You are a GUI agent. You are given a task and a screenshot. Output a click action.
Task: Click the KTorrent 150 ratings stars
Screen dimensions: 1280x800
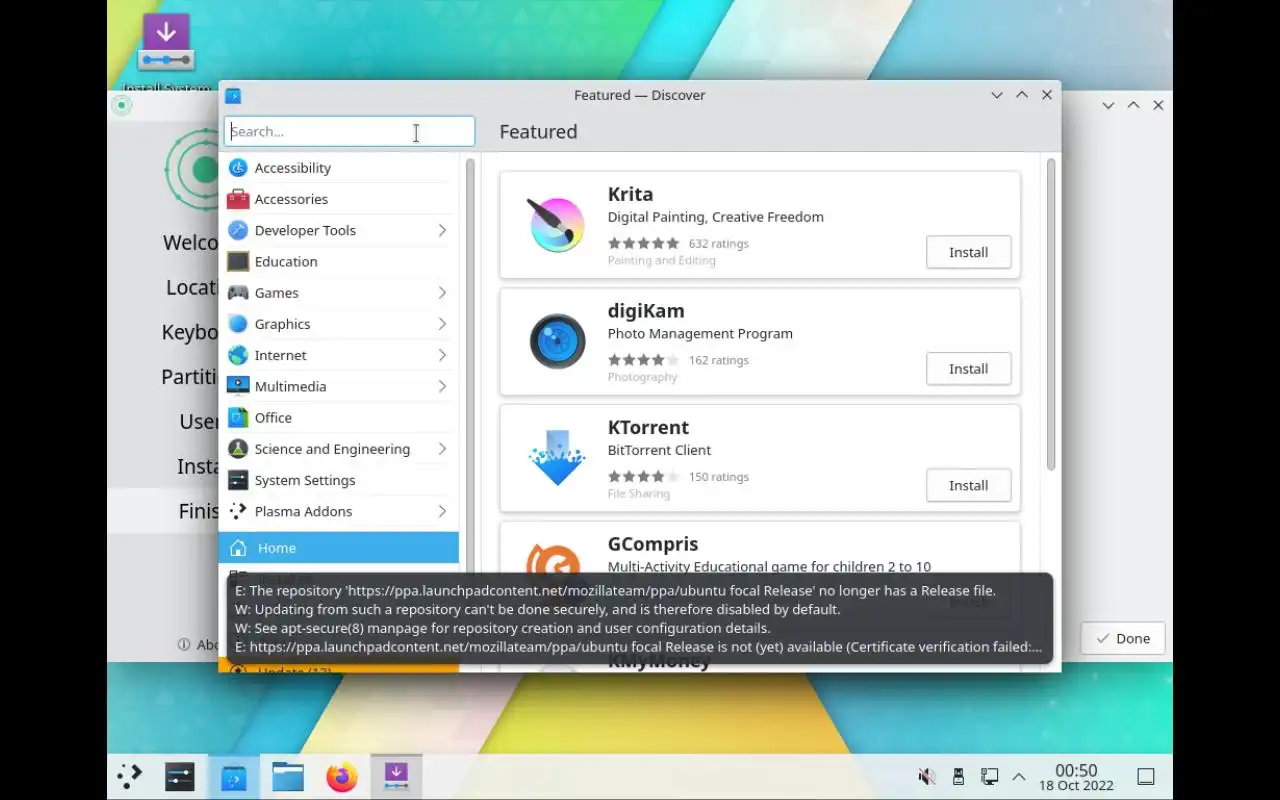643,477
